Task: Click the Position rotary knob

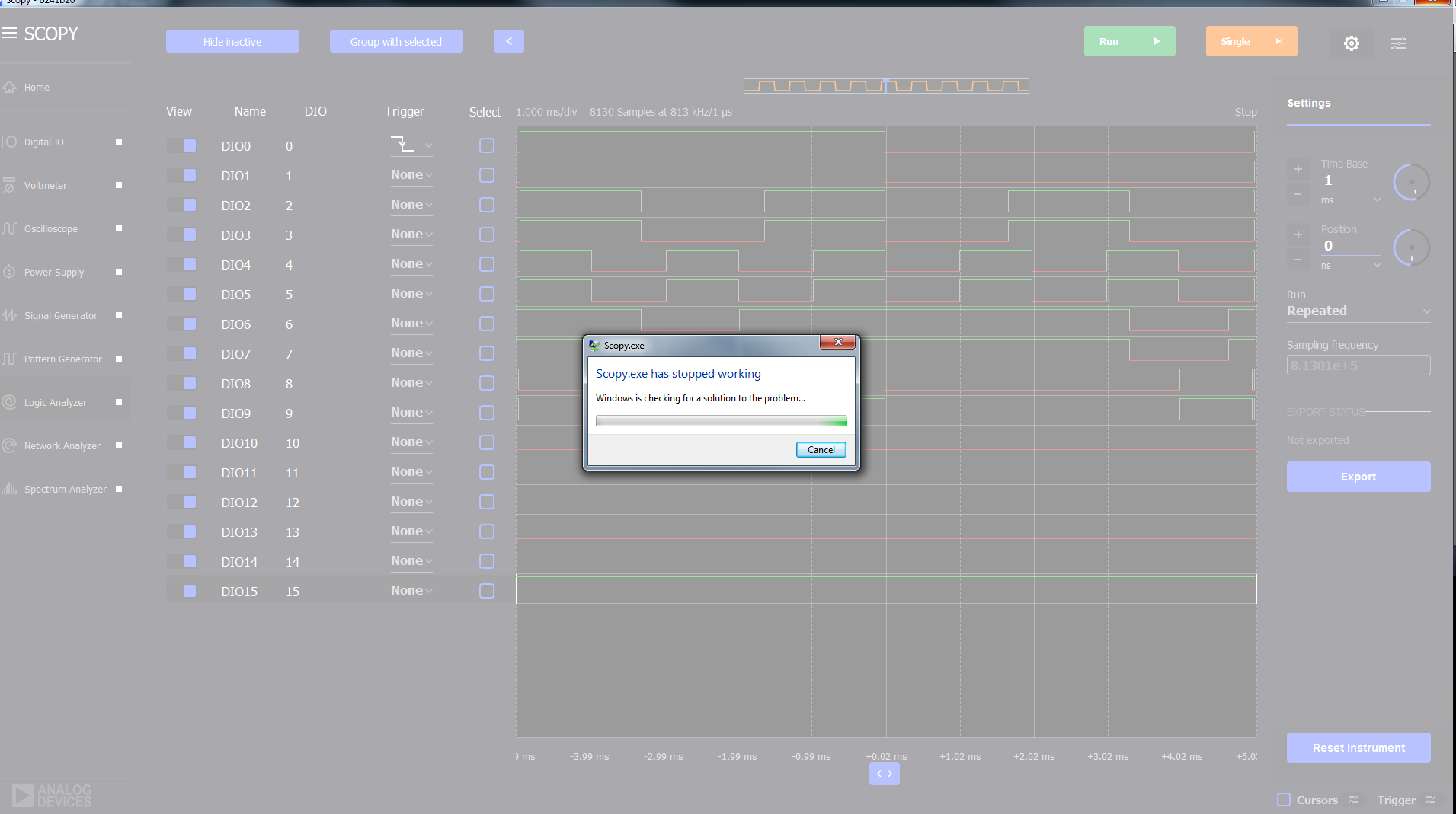Action: click(1411, 247)
